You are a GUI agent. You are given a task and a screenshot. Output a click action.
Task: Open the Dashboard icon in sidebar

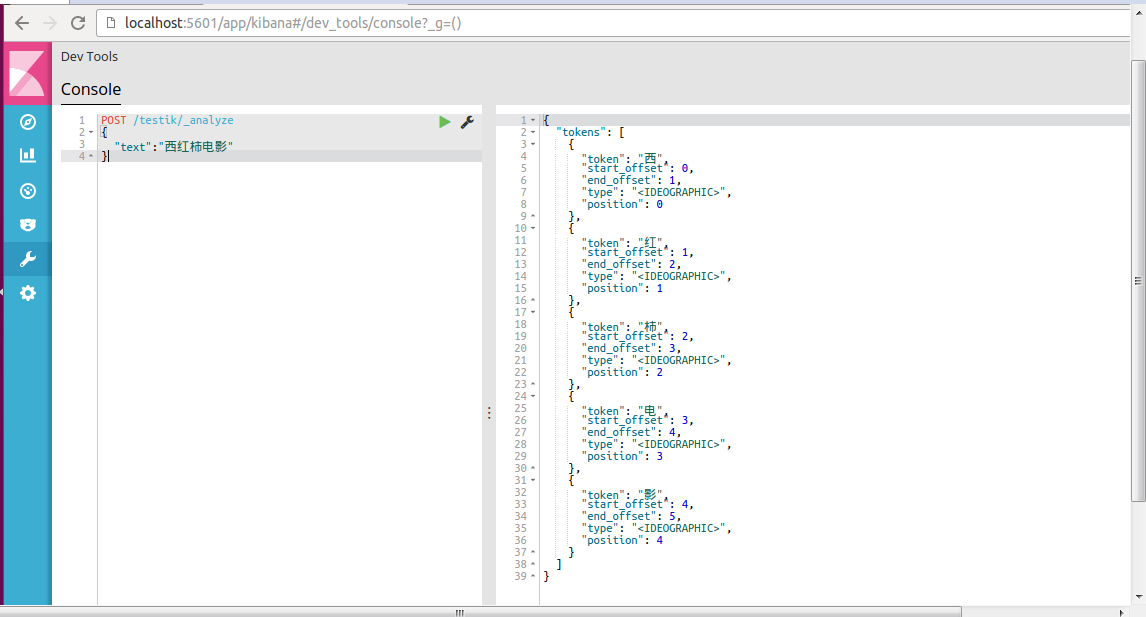(x=27, y=190)
